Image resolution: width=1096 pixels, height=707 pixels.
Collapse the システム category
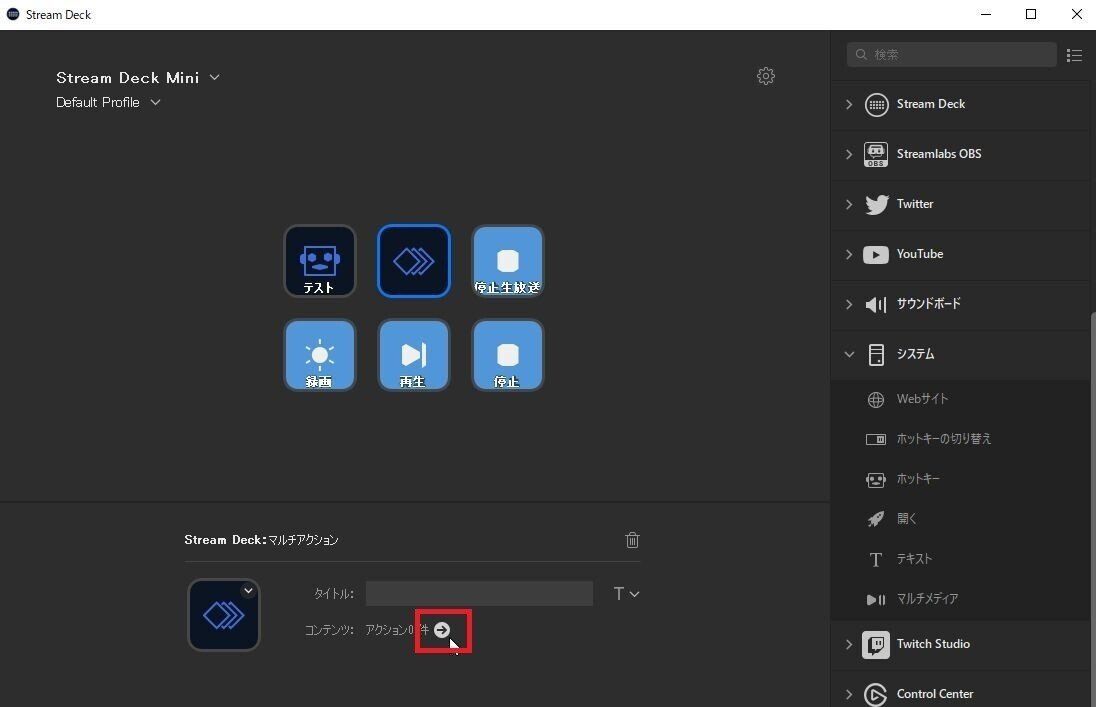[849, 355]
